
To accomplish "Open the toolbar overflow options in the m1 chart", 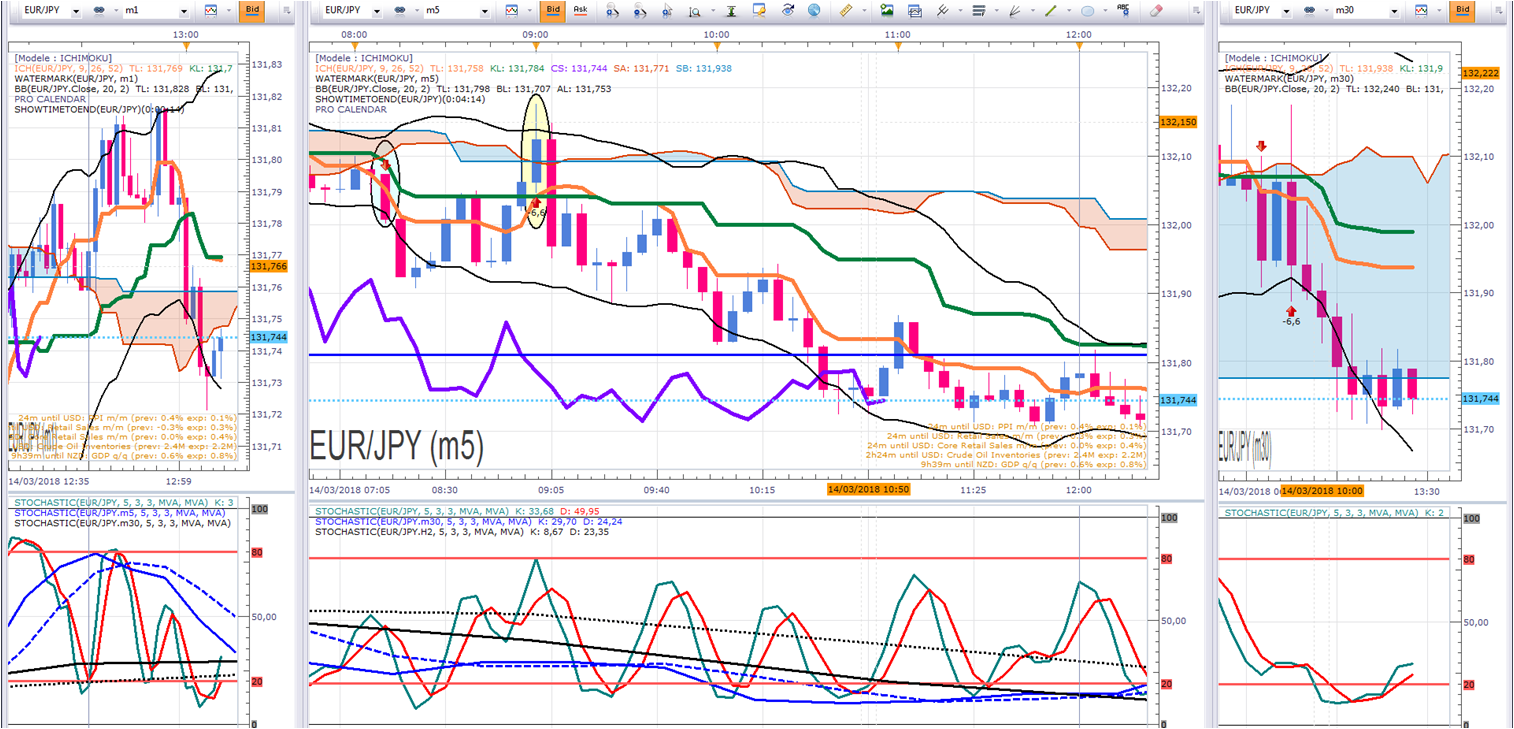I will [x=288, y=11].
